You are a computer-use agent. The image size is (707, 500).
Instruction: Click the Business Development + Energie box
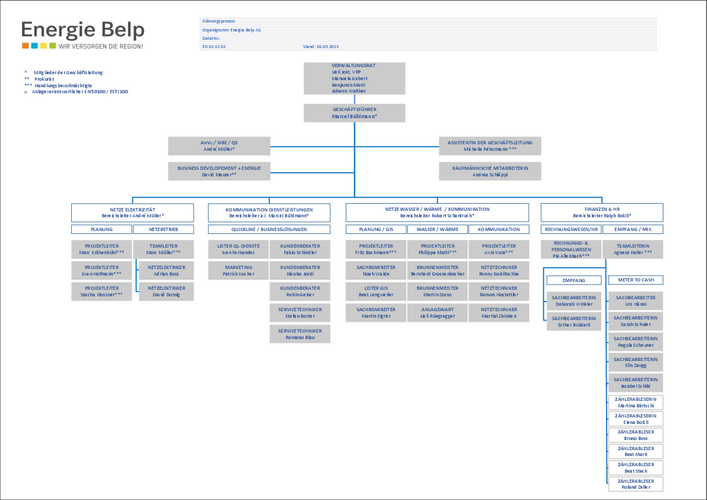219,171
